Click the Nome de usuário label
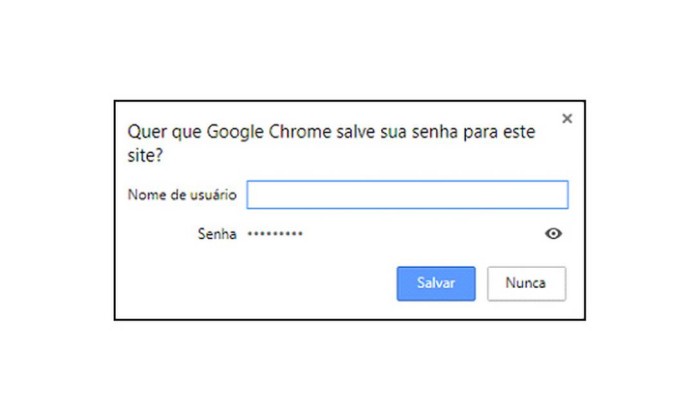 coord(182,194)
